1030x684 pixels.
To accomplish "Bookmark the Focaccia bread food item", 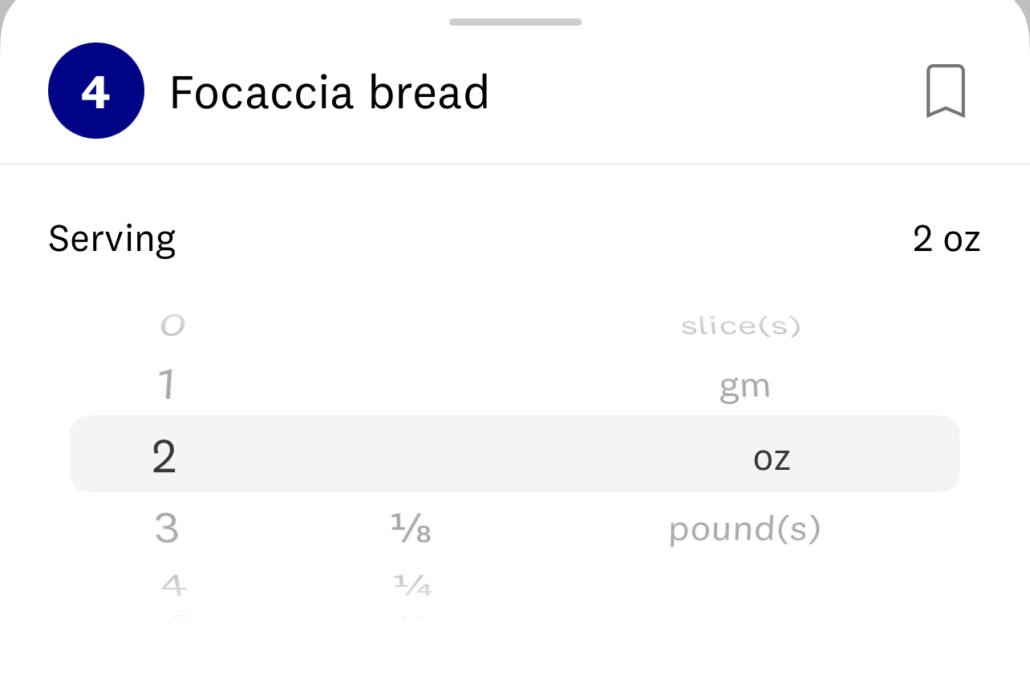I will point(946,90).
